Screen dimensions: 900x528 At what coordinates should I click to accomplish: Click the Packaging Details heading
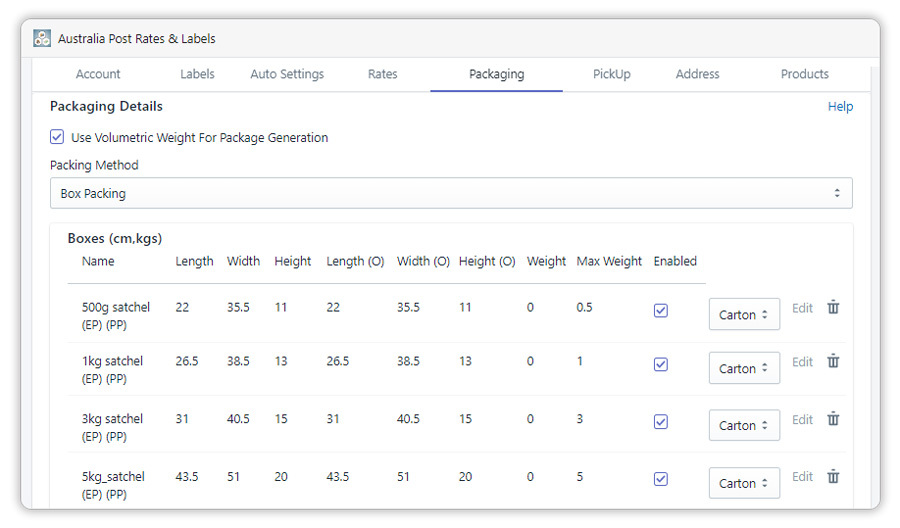[106, 106]
